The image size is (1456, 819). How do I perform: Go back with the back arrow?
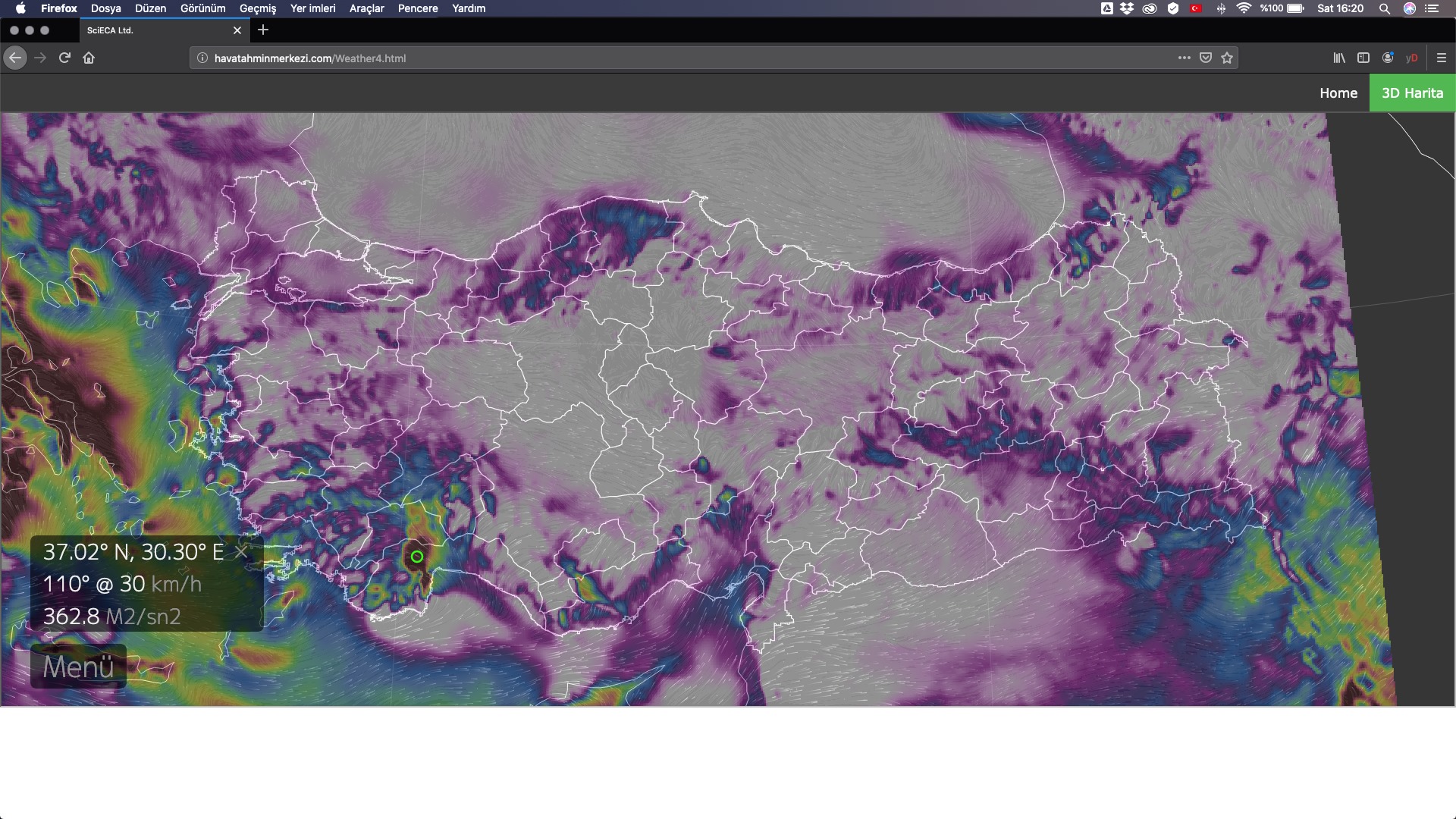click(15, 58)
